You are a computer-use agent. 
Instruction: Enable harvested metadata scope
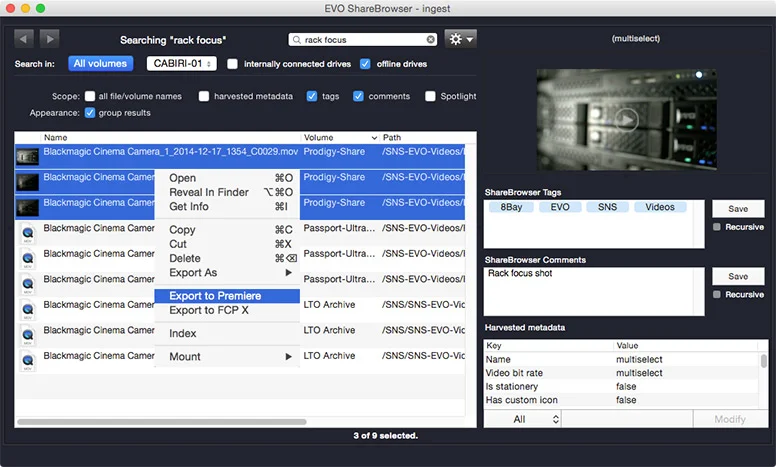tap(204, 96)
